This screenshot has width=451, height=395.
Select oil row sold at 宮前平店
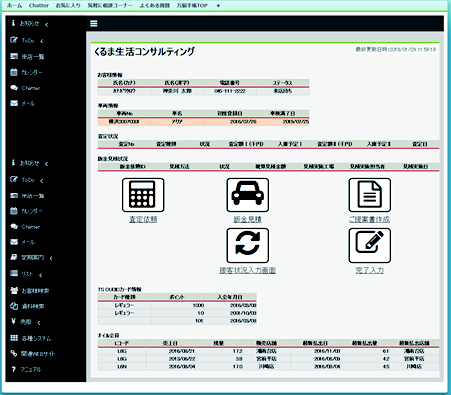click(268, 359)
